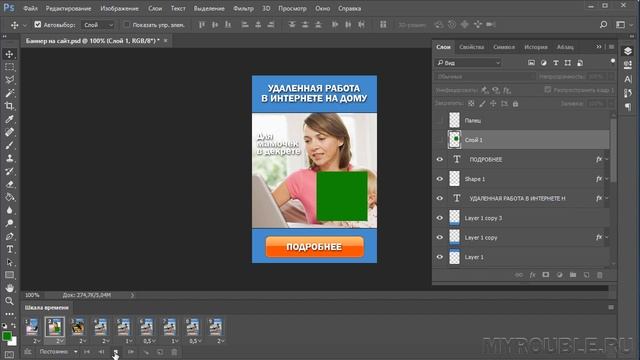The image size is (640, 360).
Task: Select the Eraser tool
Action: tap(9, 184)
